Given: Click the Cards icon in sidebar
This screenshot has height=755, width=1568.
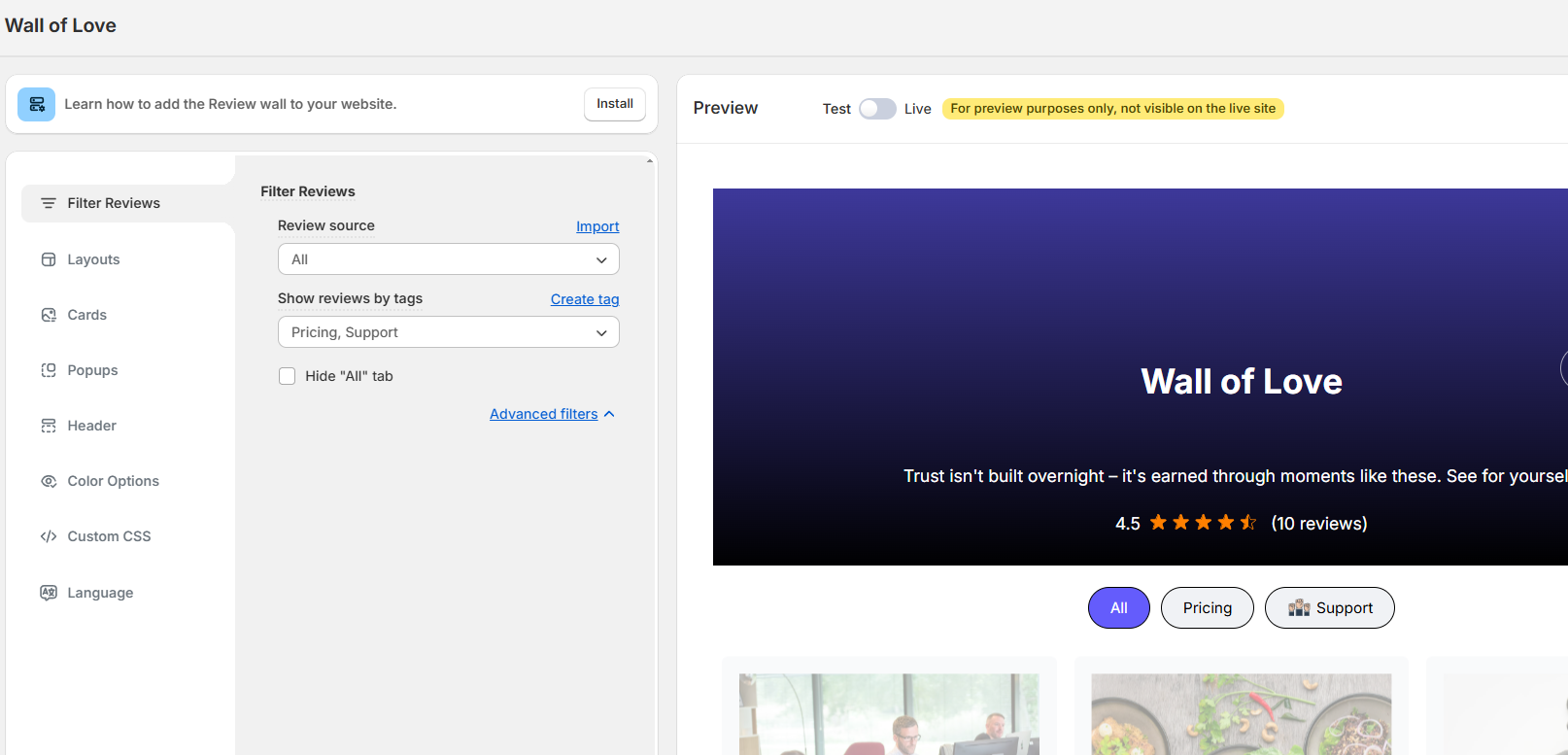Looking at the screenshot, I should point(49,315).
